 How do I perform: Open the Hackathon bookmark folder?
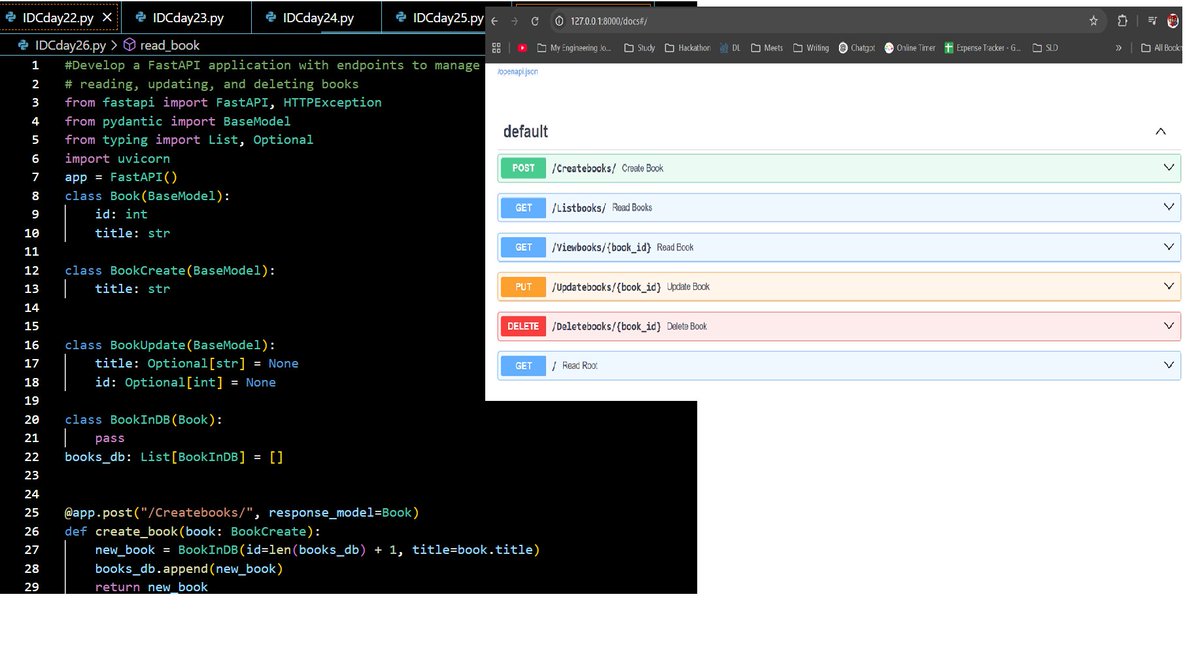689,48
